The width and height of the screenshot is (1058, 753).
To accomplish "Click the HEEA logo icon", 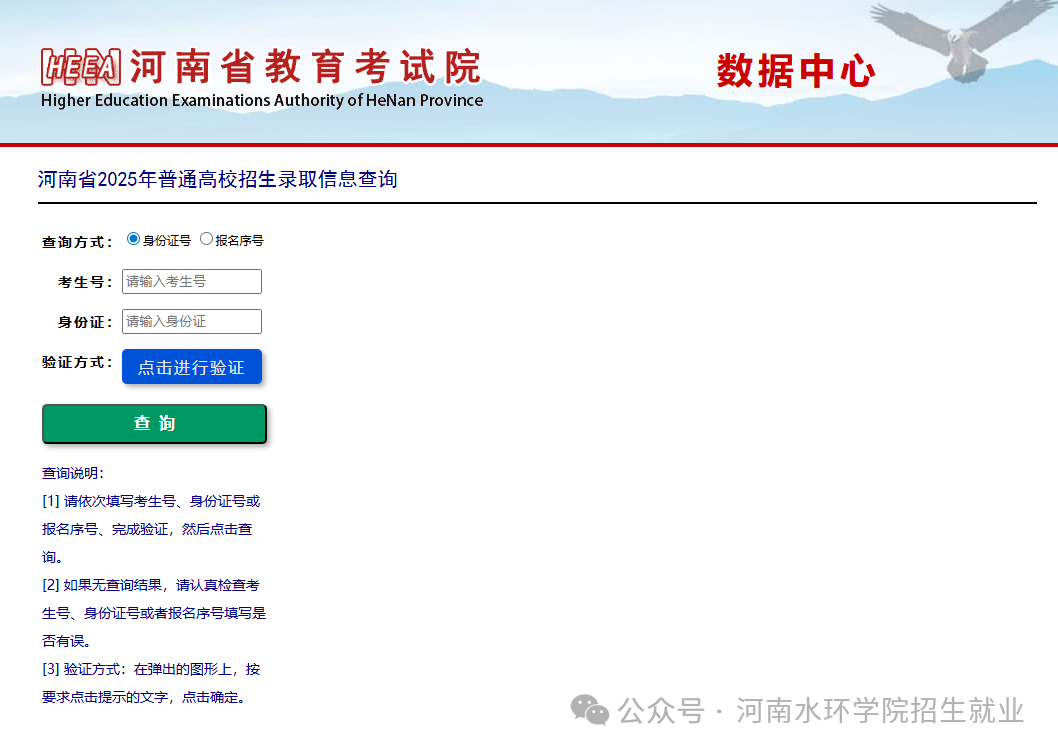I will click(x=81, y=64).
